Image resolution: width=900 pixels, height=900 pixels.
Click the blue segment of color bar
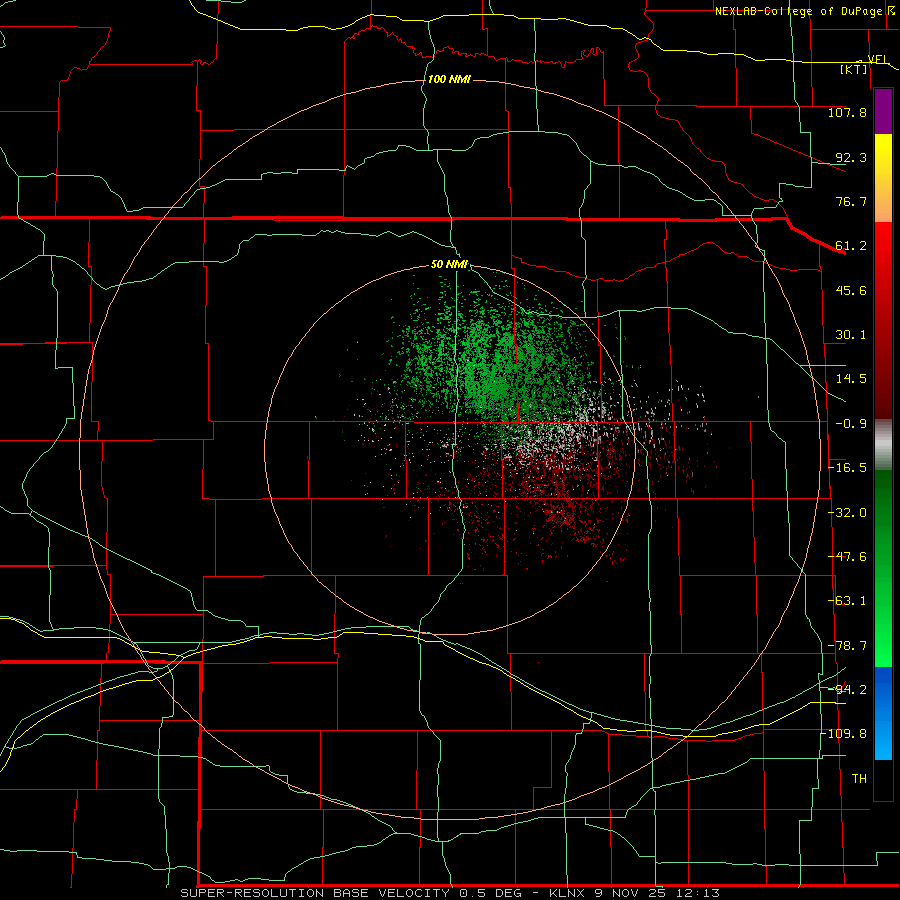coord(883,713)
